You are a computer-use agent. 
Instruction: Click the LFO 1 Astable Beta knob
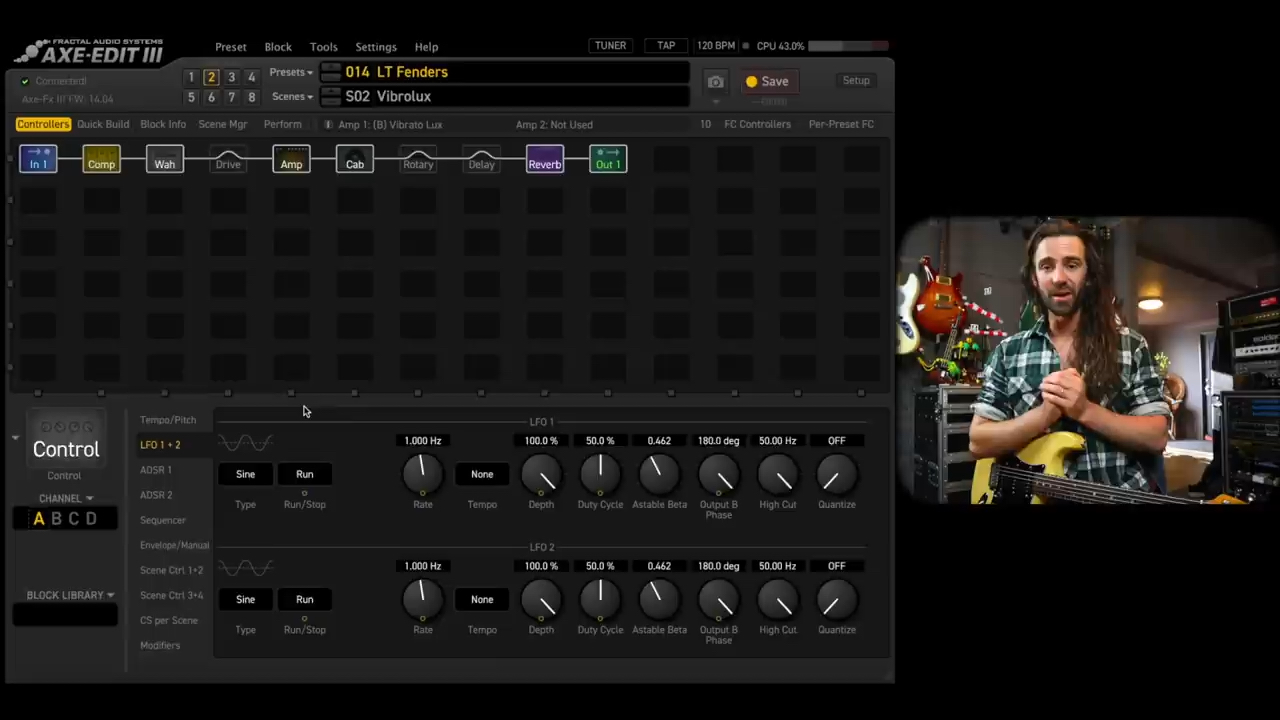[x=659, y=474]
